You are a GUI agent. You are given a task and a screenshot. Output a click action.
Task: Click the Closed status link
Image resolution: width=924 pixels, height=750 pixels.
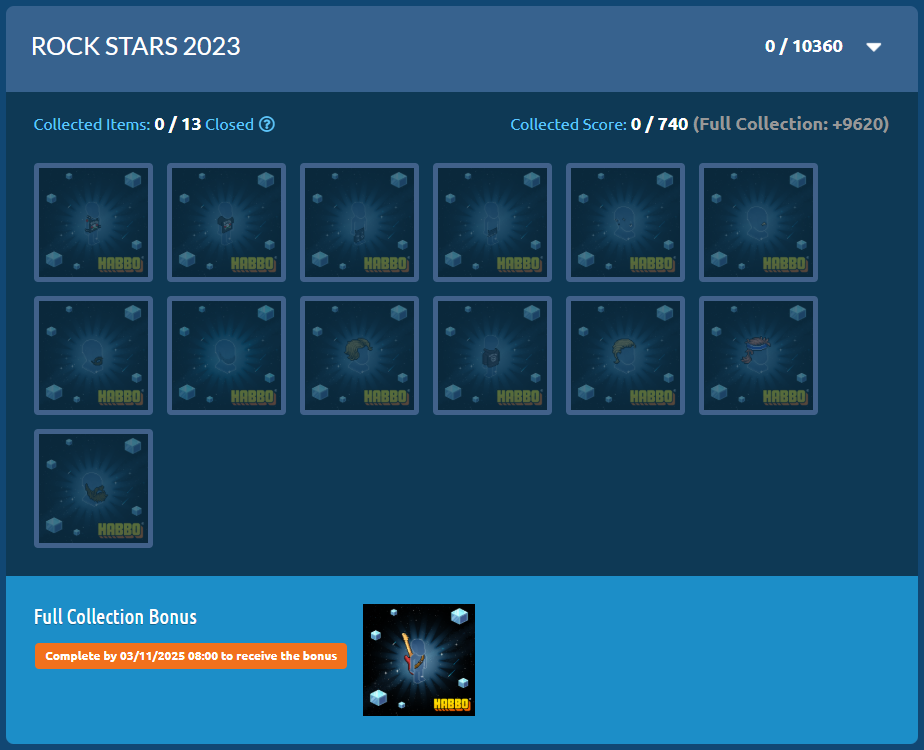[x=229, y=125]
